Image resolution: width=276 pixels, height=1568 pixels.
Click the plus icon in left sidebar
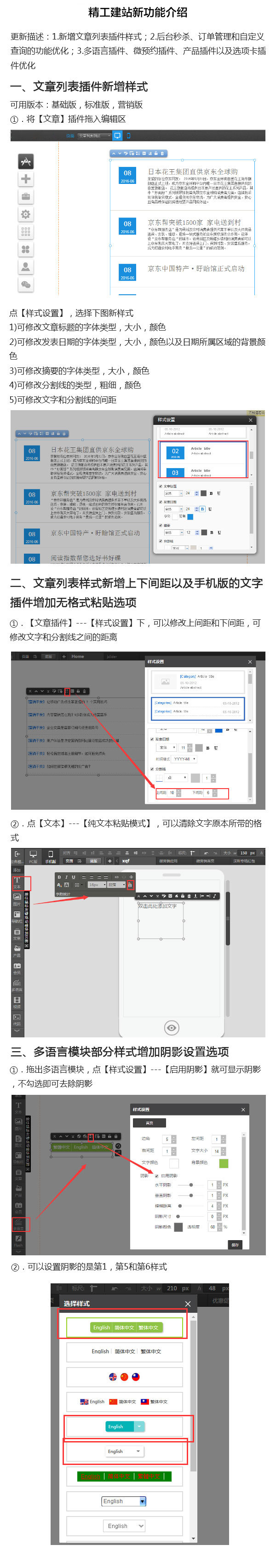[x=26, y=179]
